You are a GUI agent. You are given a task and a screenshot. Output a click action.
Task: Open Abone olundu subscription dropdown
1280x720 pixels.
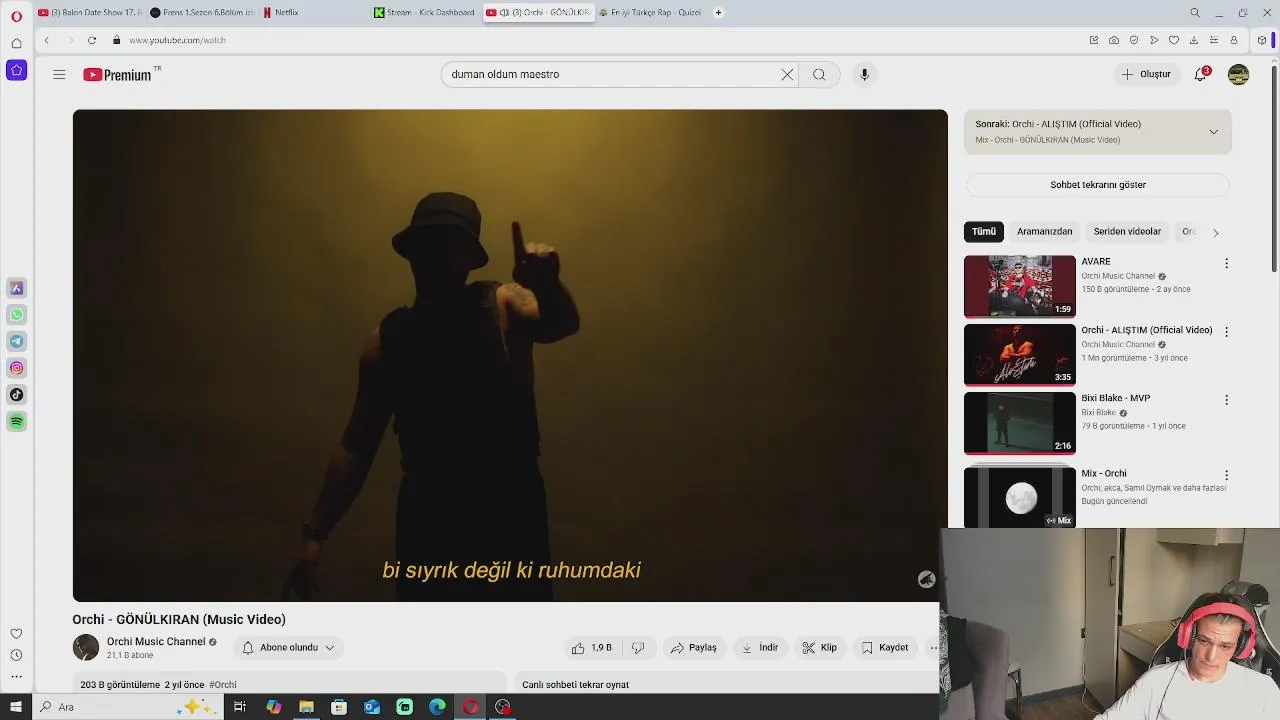click(x=288, y=648)
